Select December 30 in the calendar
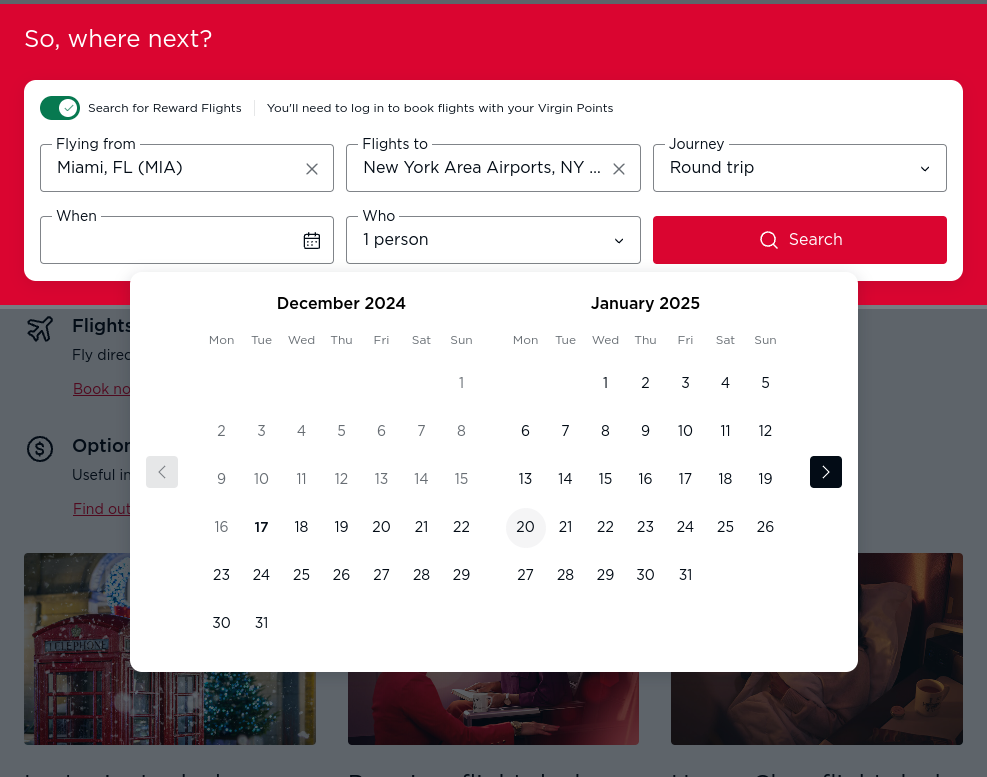 tap(222, 623)
